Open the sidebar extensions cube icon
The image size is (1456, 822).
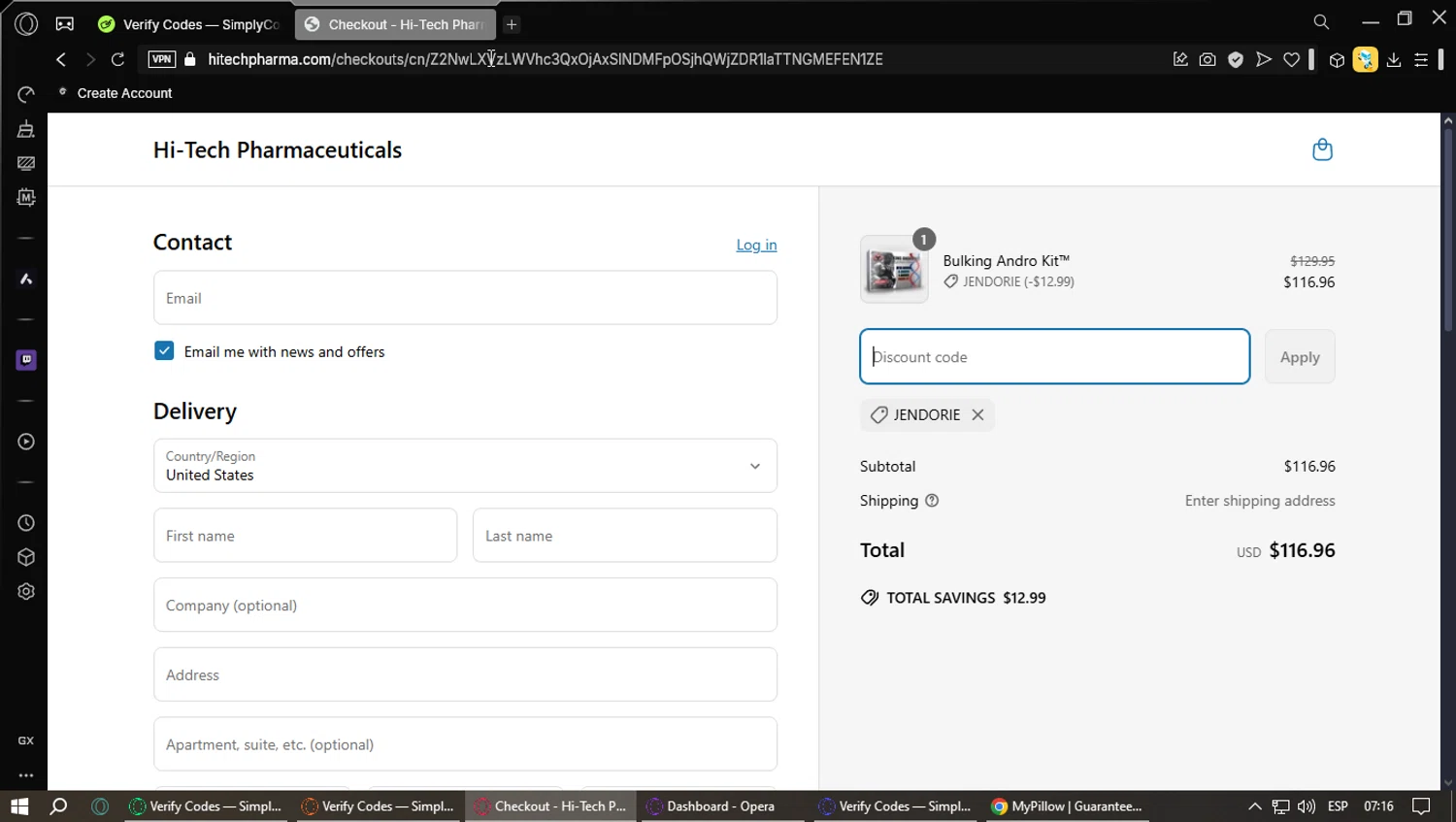pos(26,557)
